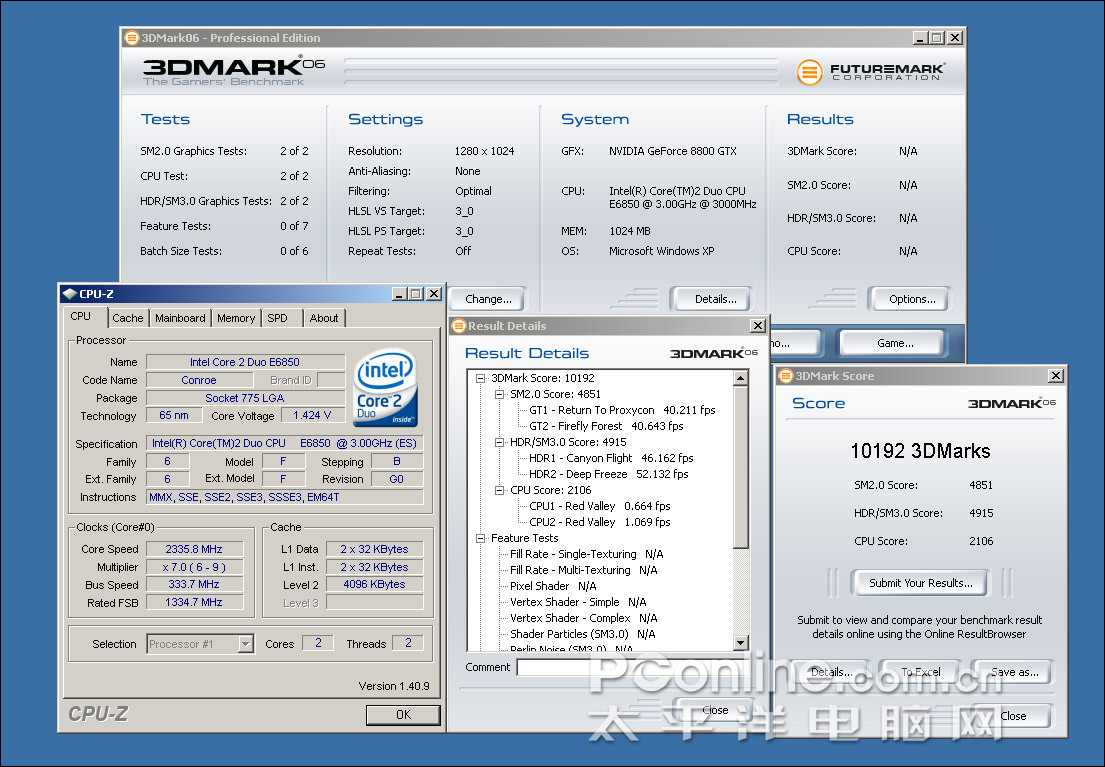Open the Mainboard tab in CPU-Z
The width and height of the screenshot is (1105, 767).
coord(180,318)
